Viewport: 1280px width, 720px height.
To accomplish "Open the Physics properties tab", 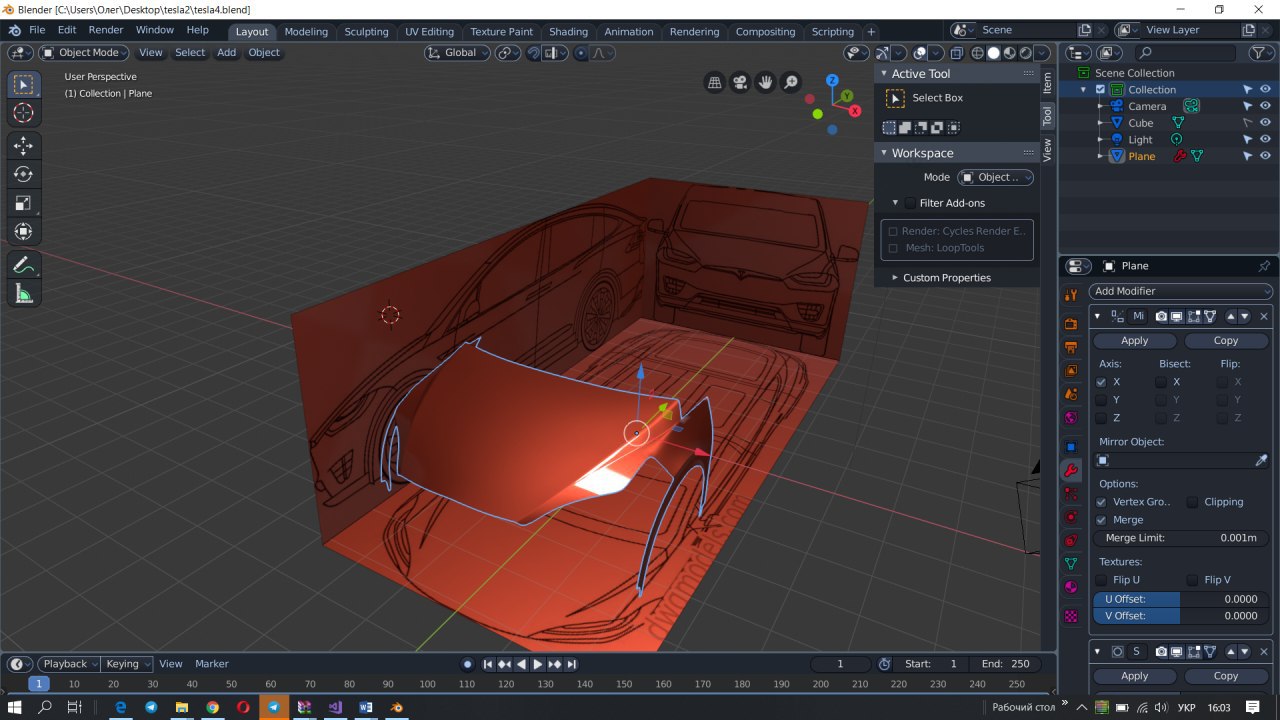I will [1071, 517].
